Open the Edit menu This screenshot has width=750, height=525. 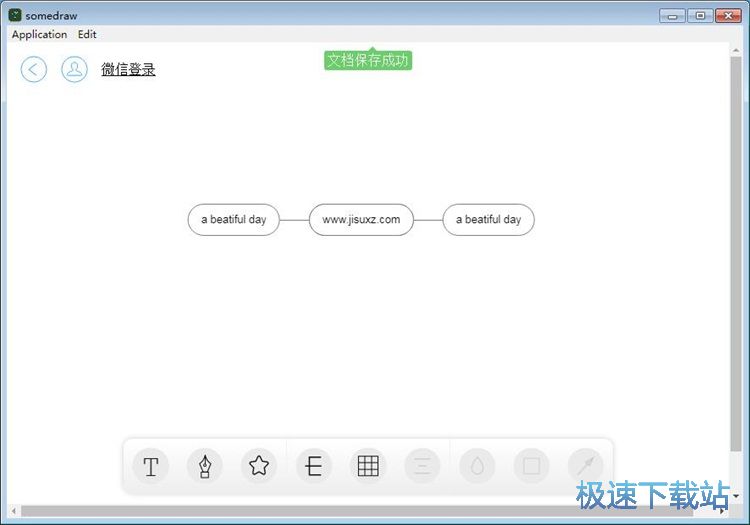click(x=88, y=34)
